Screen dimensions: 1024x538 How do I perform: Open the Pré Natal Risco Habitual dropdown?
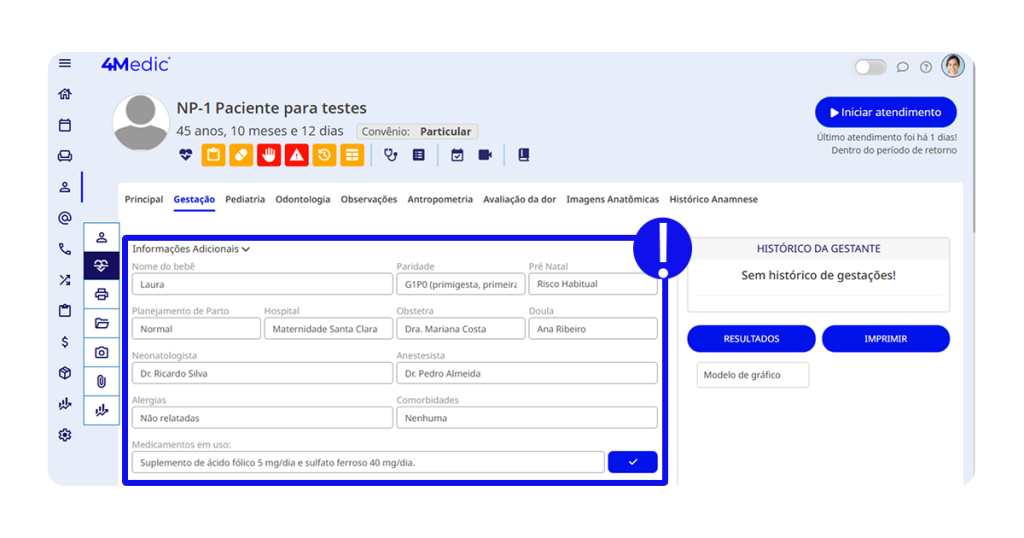click(x=592, y=284)
